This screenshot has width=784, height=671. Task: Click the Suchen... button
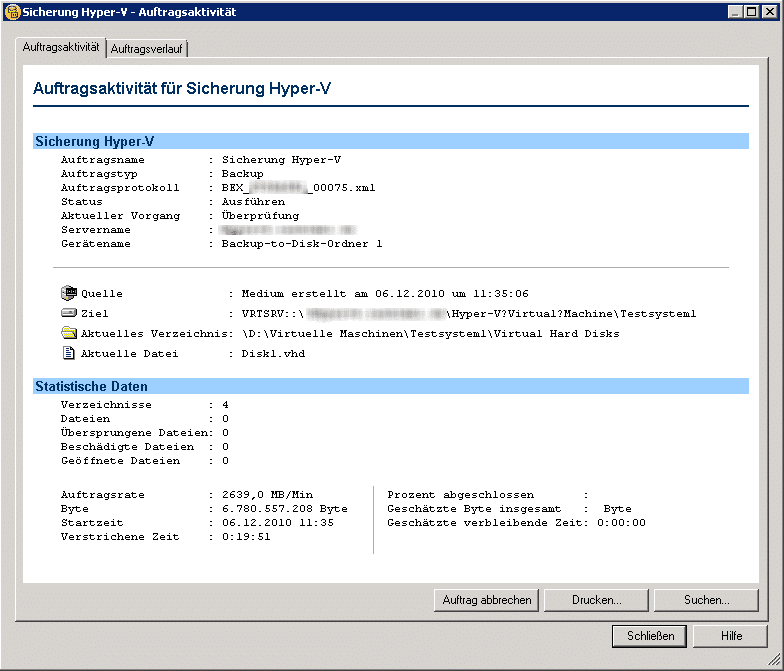[x=706, y=600]
